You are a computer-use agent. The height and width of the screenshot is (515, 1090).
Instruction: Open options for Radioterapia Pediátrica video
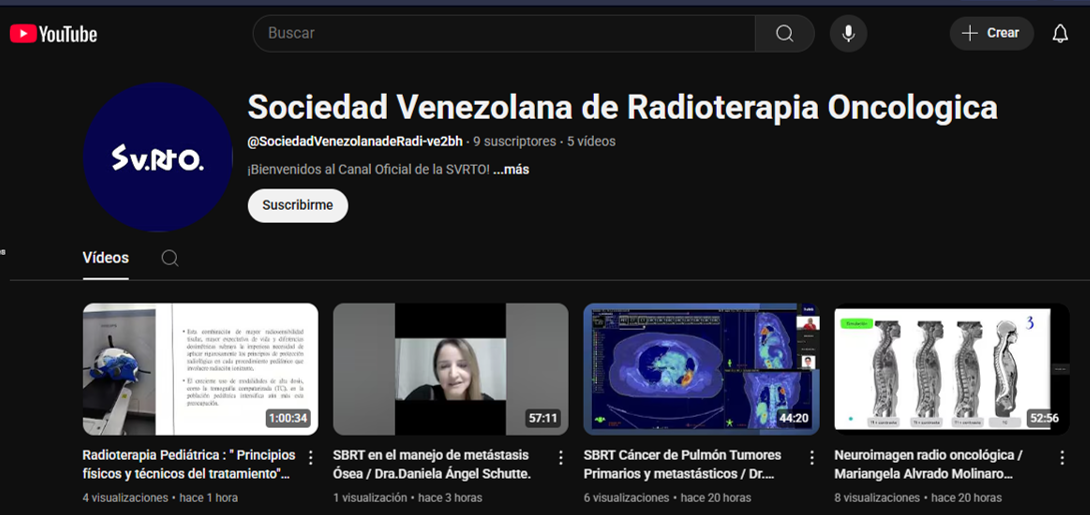pos(311,457)
